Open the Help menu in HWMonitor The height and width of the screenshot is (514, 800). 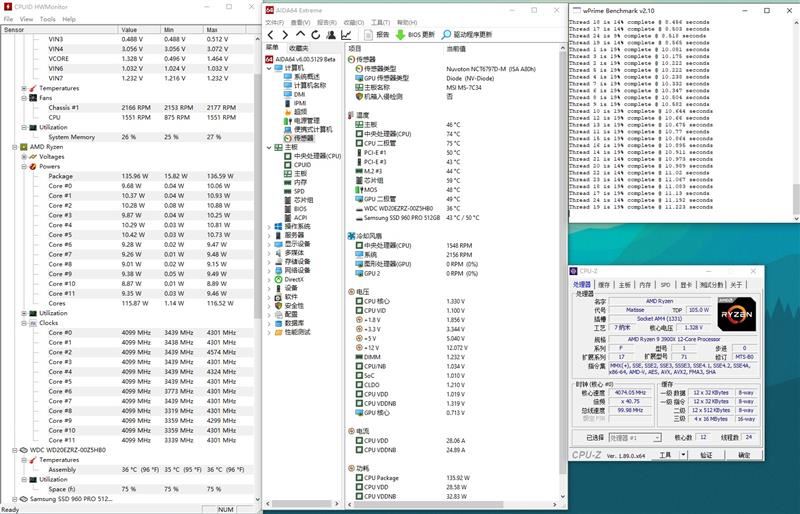click(x=69, y=19)
